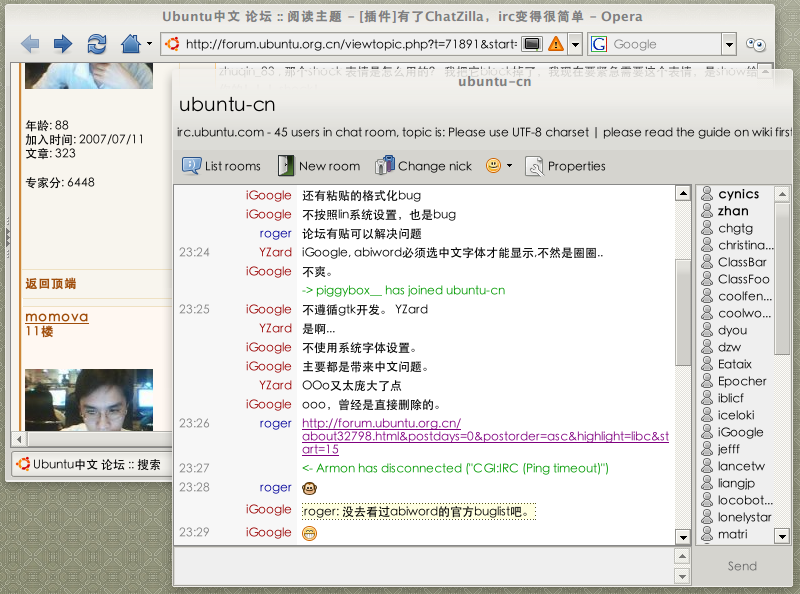Click the Google search engine icon
Screen dimensions: 800x594
(x=598, y=44)
